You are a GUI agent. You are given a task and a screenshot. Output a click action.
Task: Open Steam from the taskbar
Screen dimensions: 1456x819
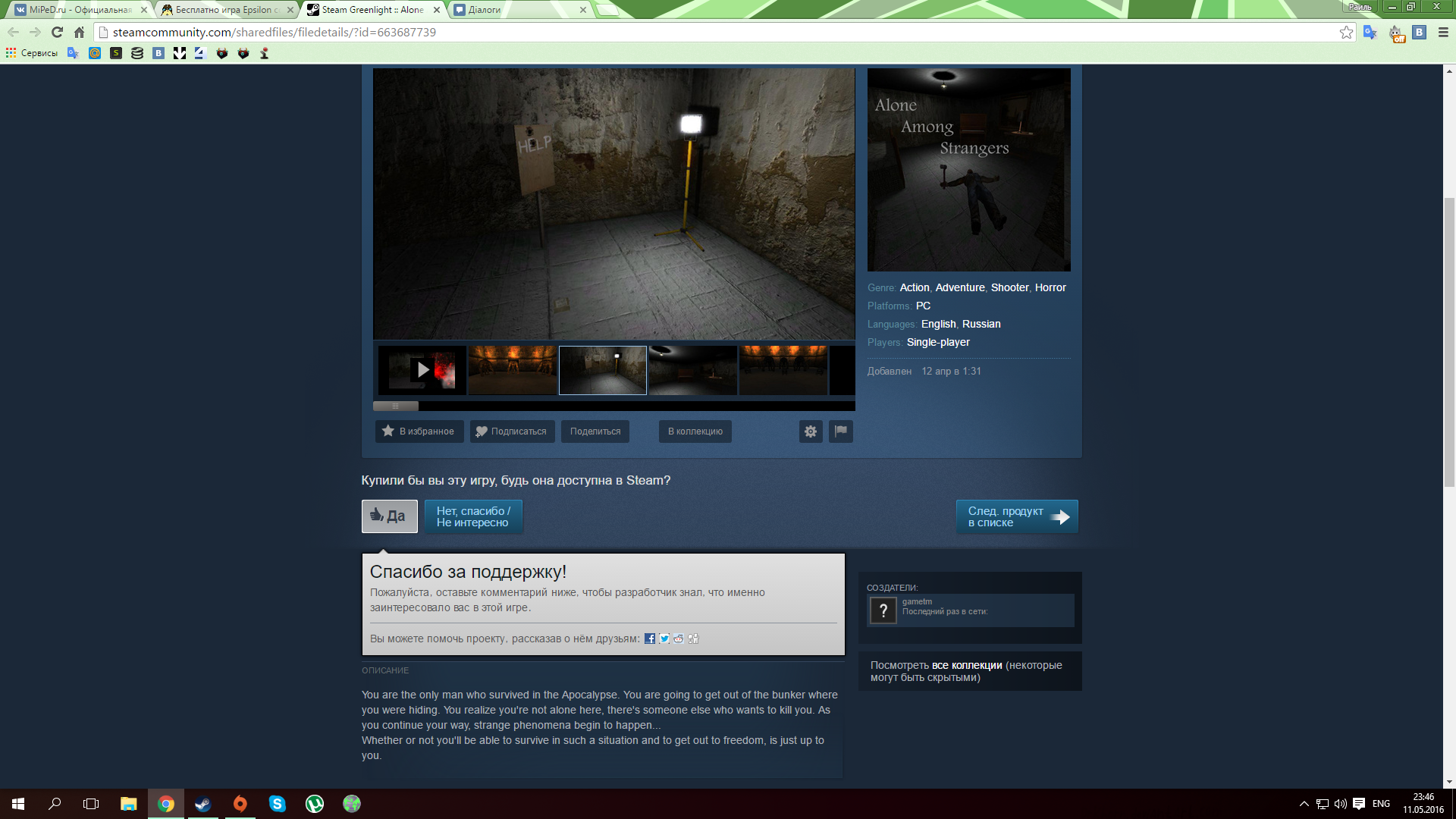(202, 804)
